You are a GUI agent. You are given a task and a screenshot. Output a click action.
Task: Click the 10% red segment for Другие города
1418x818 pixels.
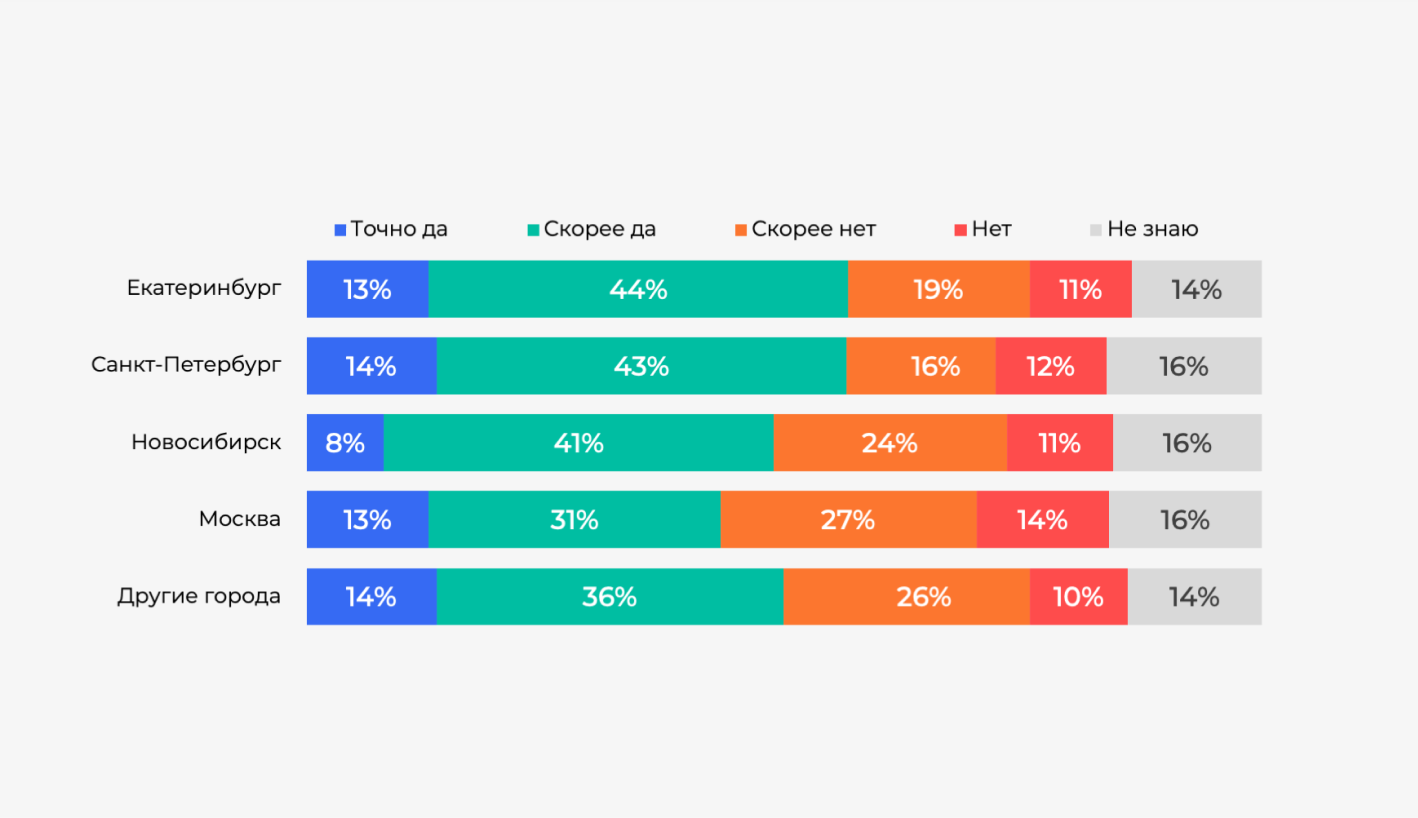click(x=1079, y=597)
